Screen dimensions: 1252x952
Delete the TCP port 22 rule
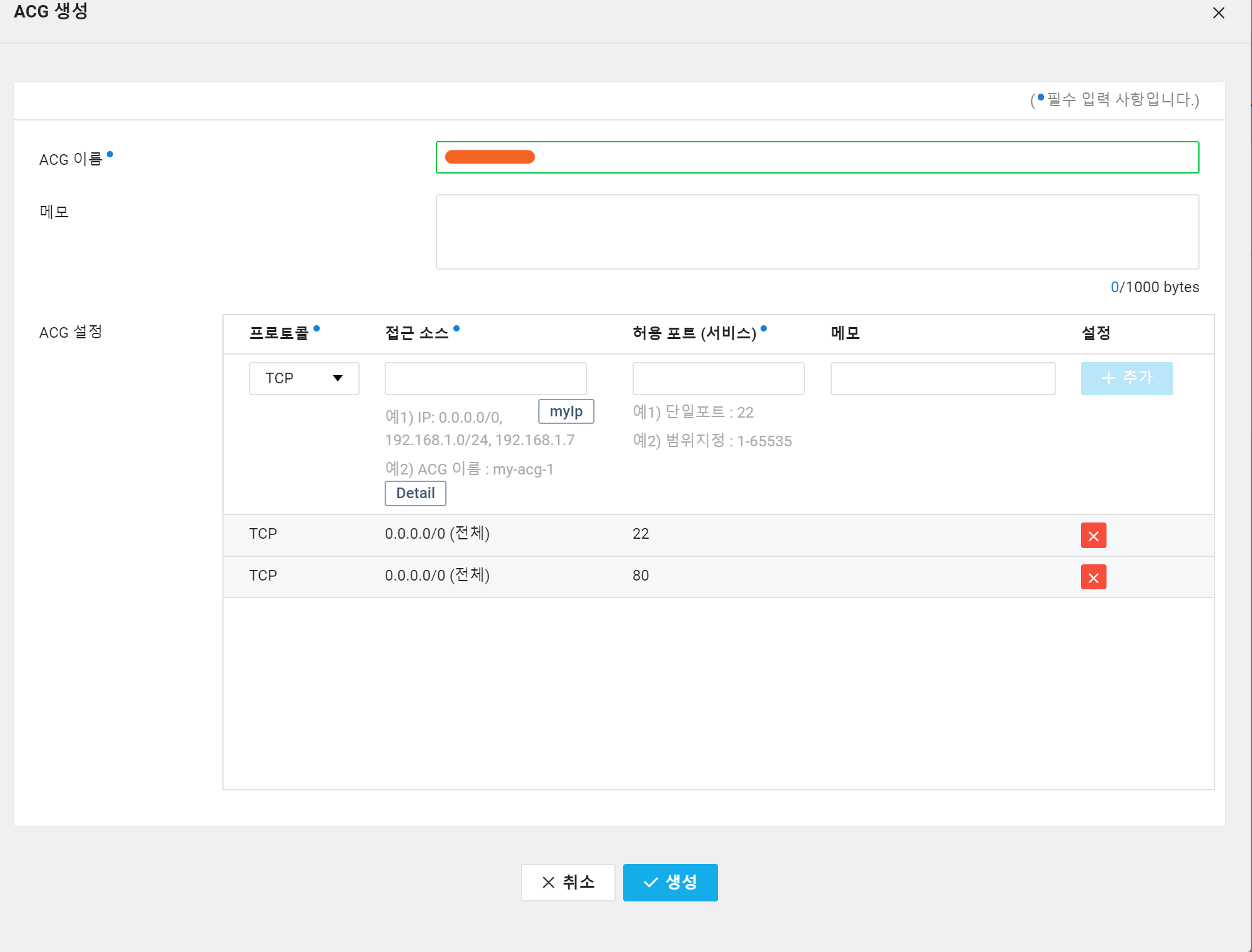1093,536
